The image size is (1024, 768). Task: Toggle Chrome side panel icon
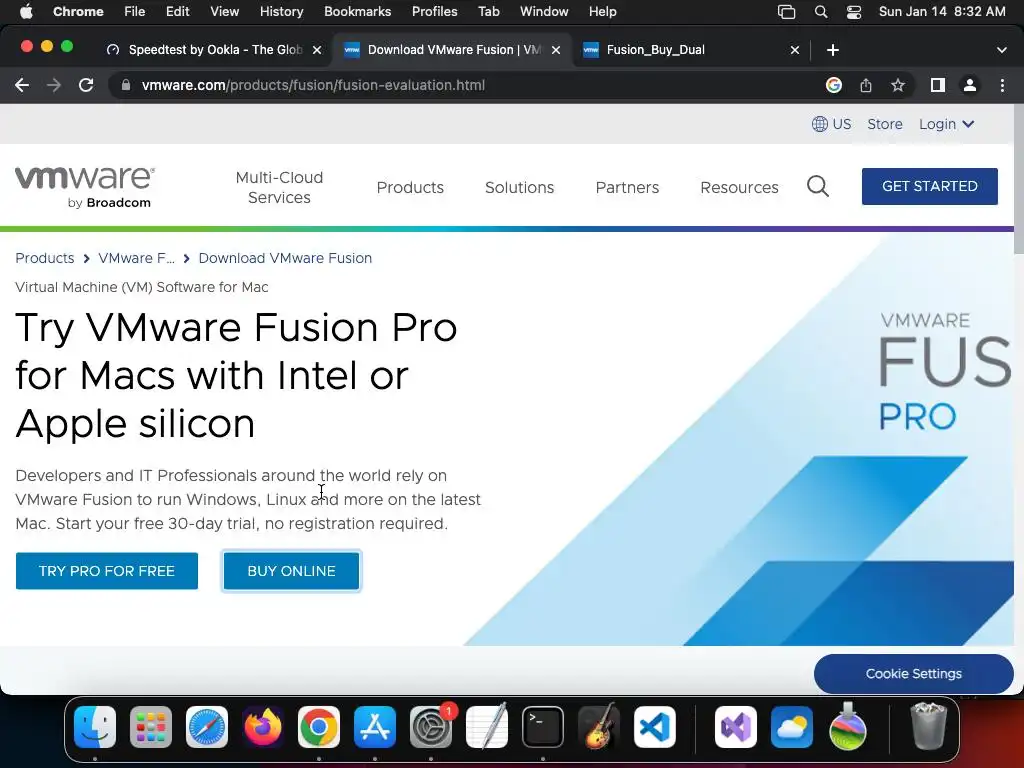[938, 85]
